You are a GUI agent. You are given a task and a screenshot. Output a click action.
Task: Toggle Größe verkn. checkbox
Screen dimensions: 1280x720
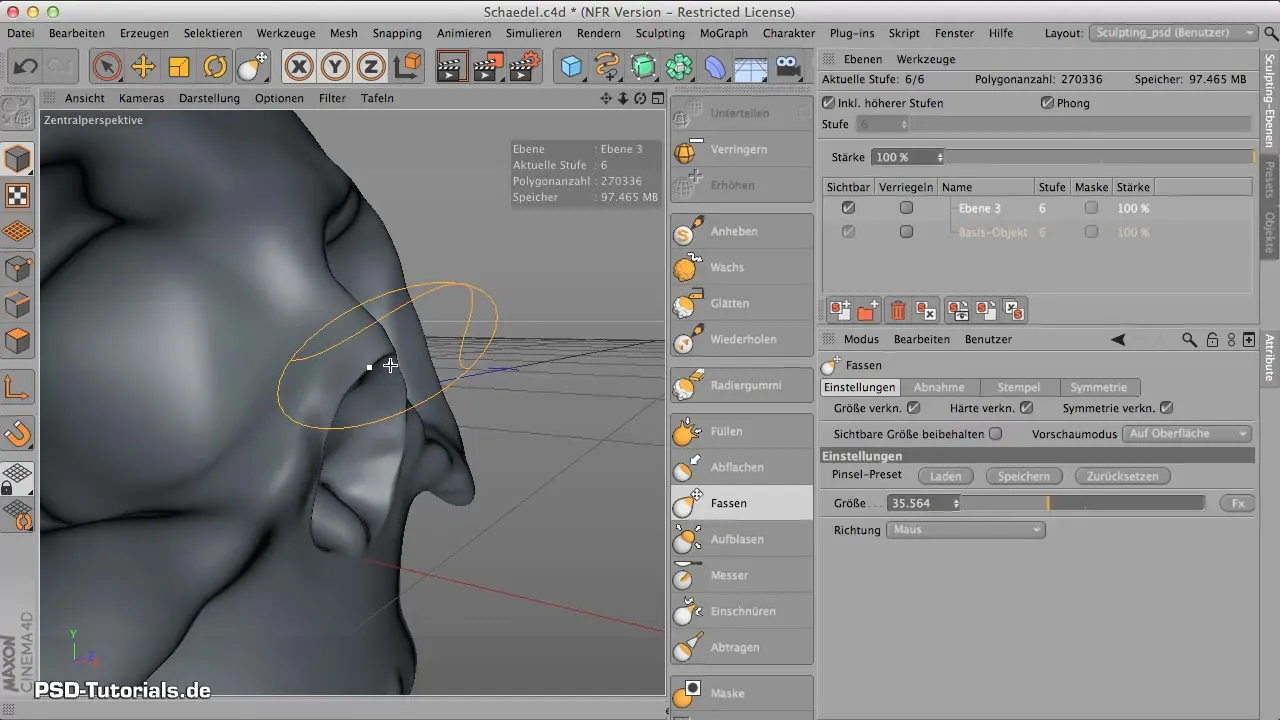(x=913, y=408)
